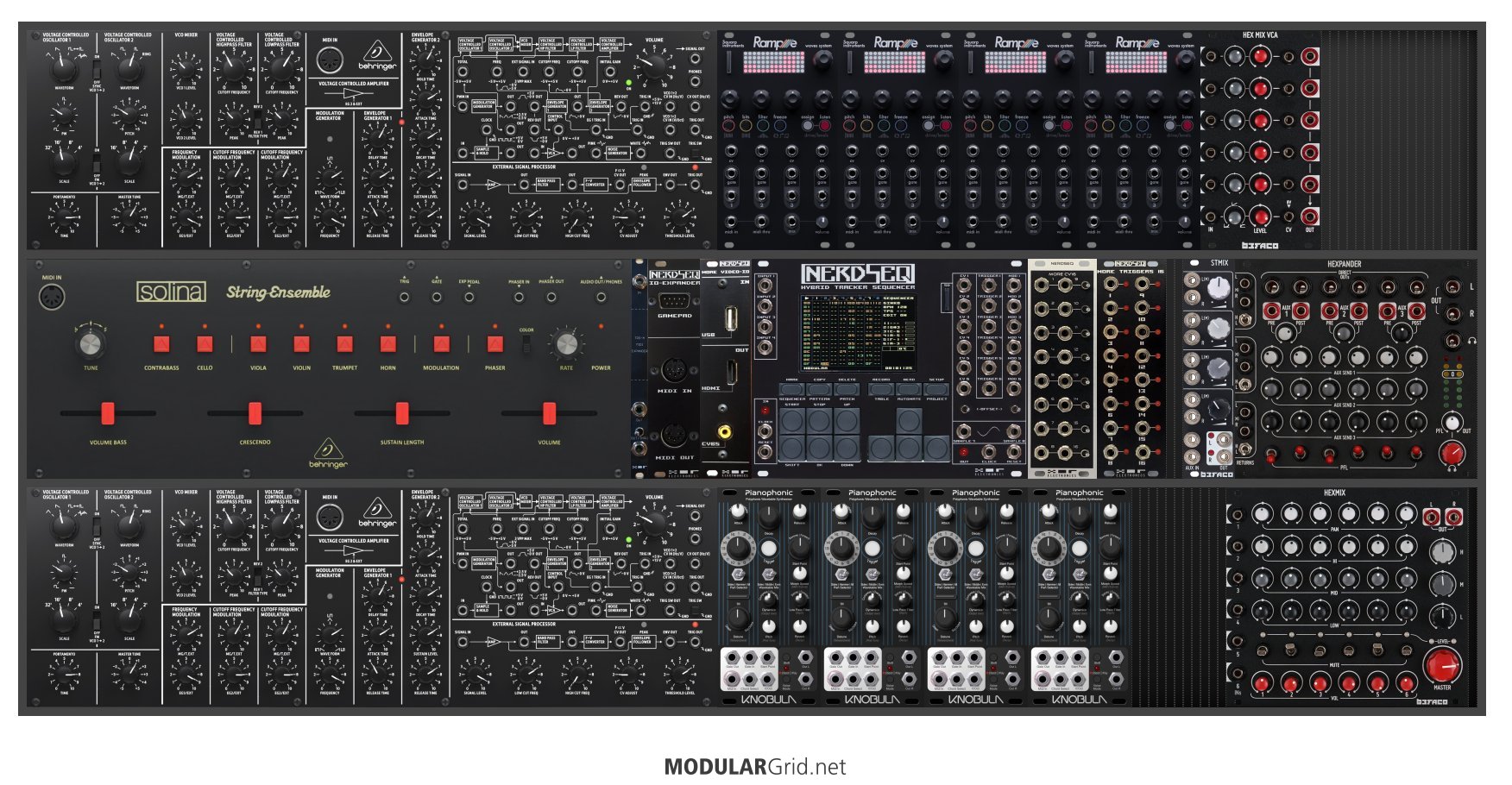
Task: Enable the Solina VIOLA voice button
Action: pos(258,344)
